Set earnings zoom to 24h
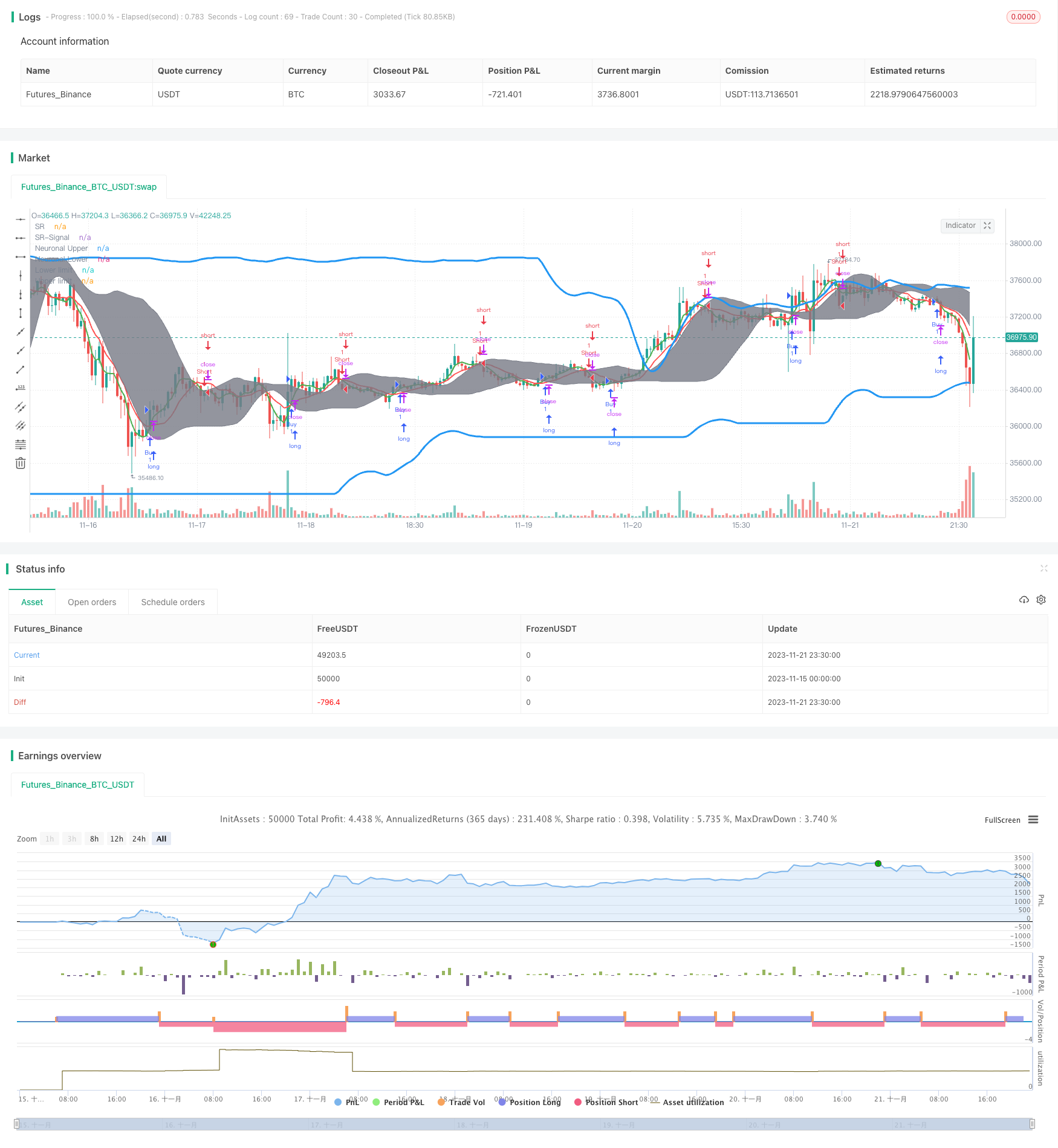Screen dimensions: 1058x1148 139,838
